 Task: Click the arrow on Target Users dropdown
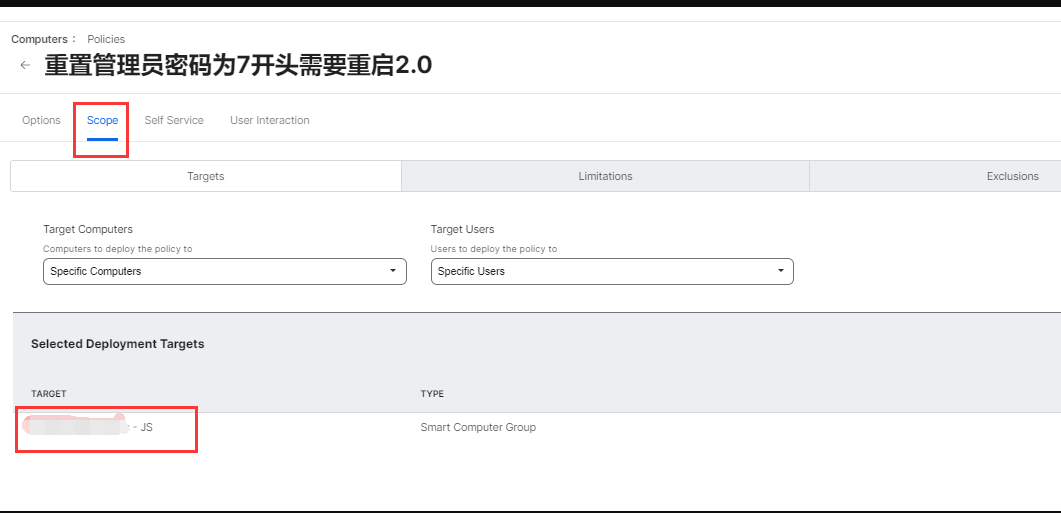coord(780,271)
